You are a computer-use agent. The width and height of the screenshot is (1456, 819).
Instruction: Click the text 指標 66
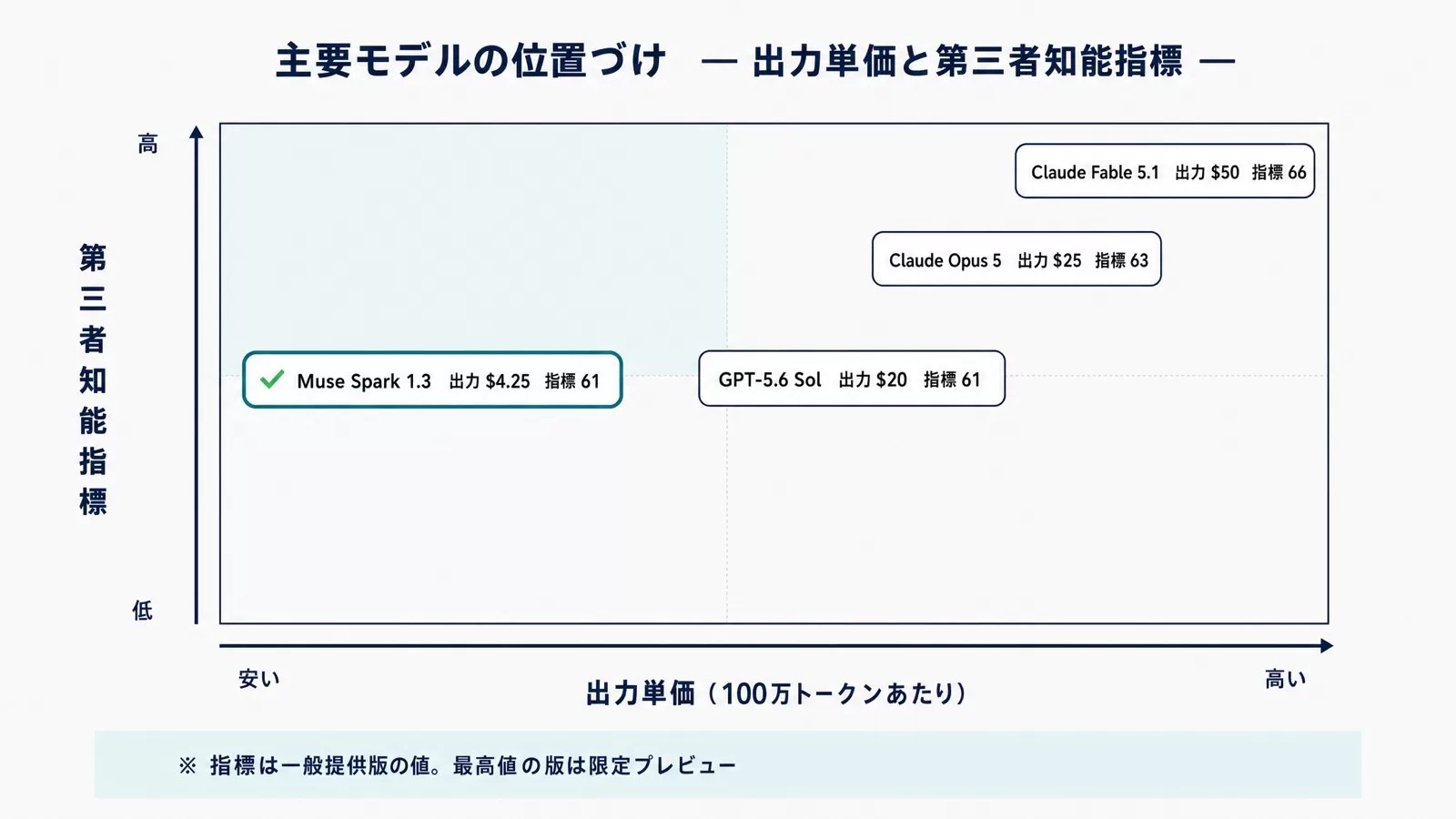click(x=1279, y=172)
